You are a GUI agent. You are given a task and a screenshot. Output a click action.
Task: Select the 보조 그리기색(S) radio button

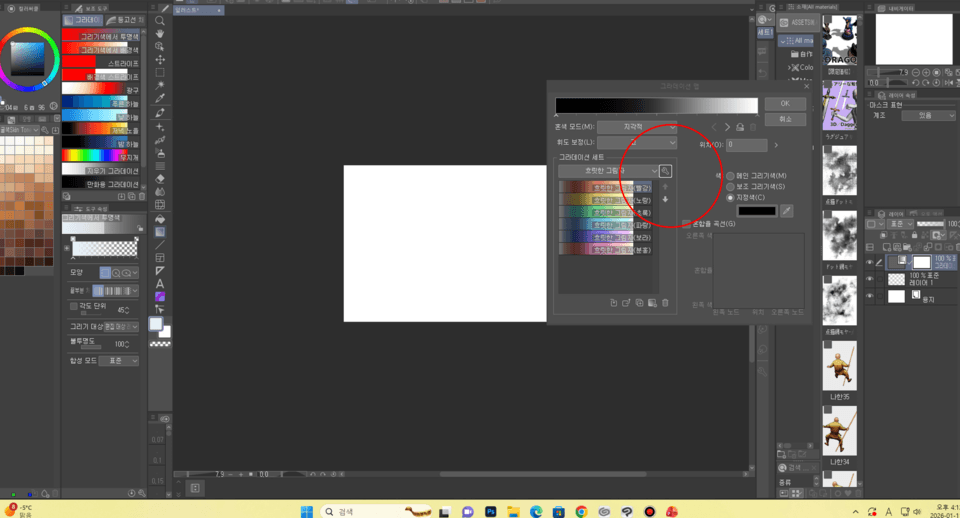730,187
